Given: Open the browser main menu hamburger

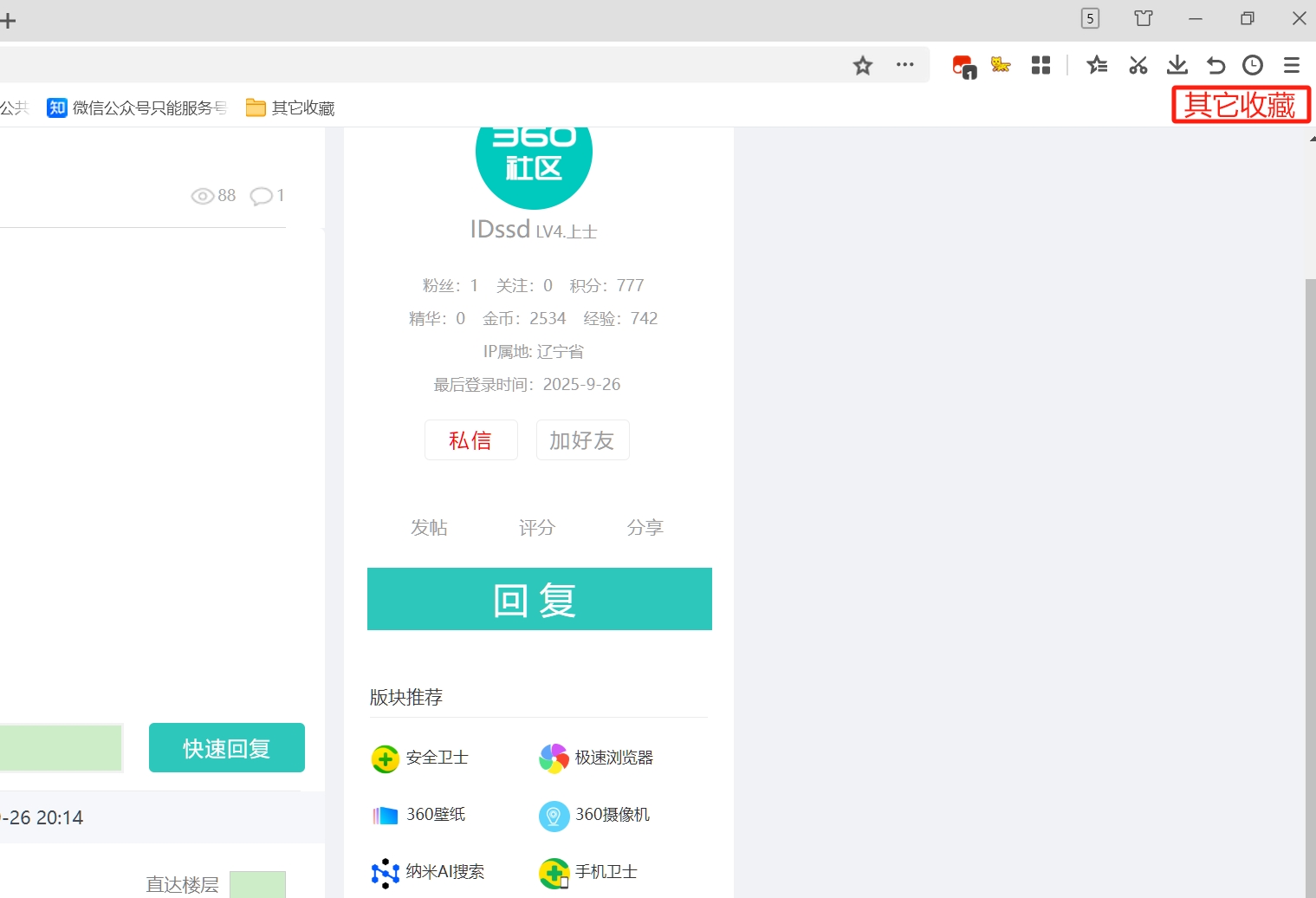Looking at the screenshot, I should point(1292,65).
